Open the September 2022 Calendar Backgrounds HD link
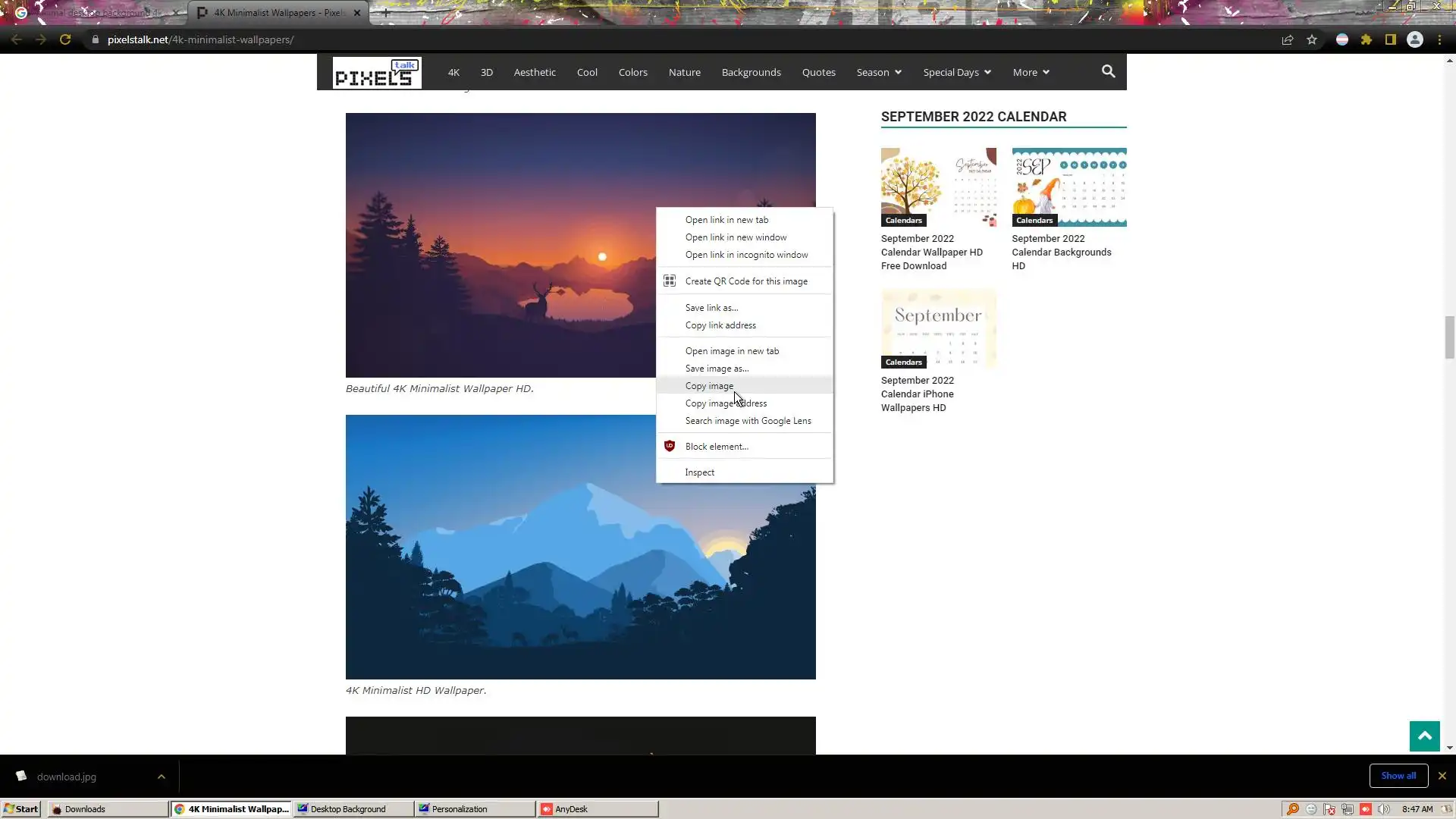This screenshot has width=1456, height=819. [x=1061, y=252]
